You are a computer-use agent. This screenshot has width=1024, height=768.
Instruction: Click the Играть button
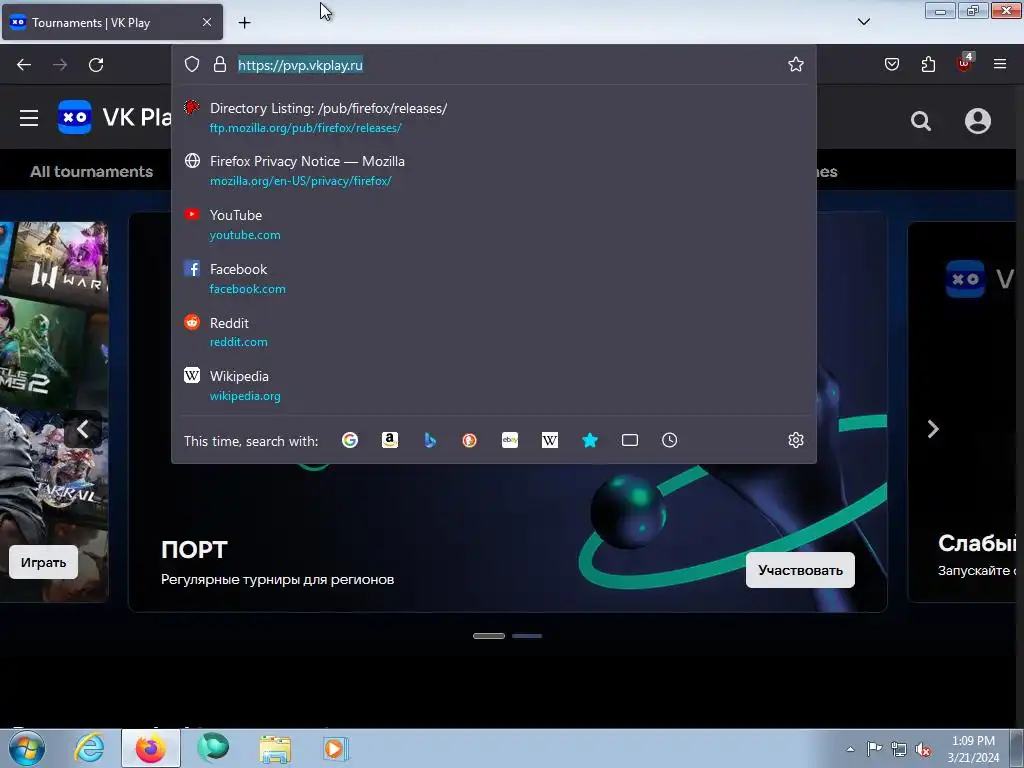pyautogui.click(x=43, y=562)
